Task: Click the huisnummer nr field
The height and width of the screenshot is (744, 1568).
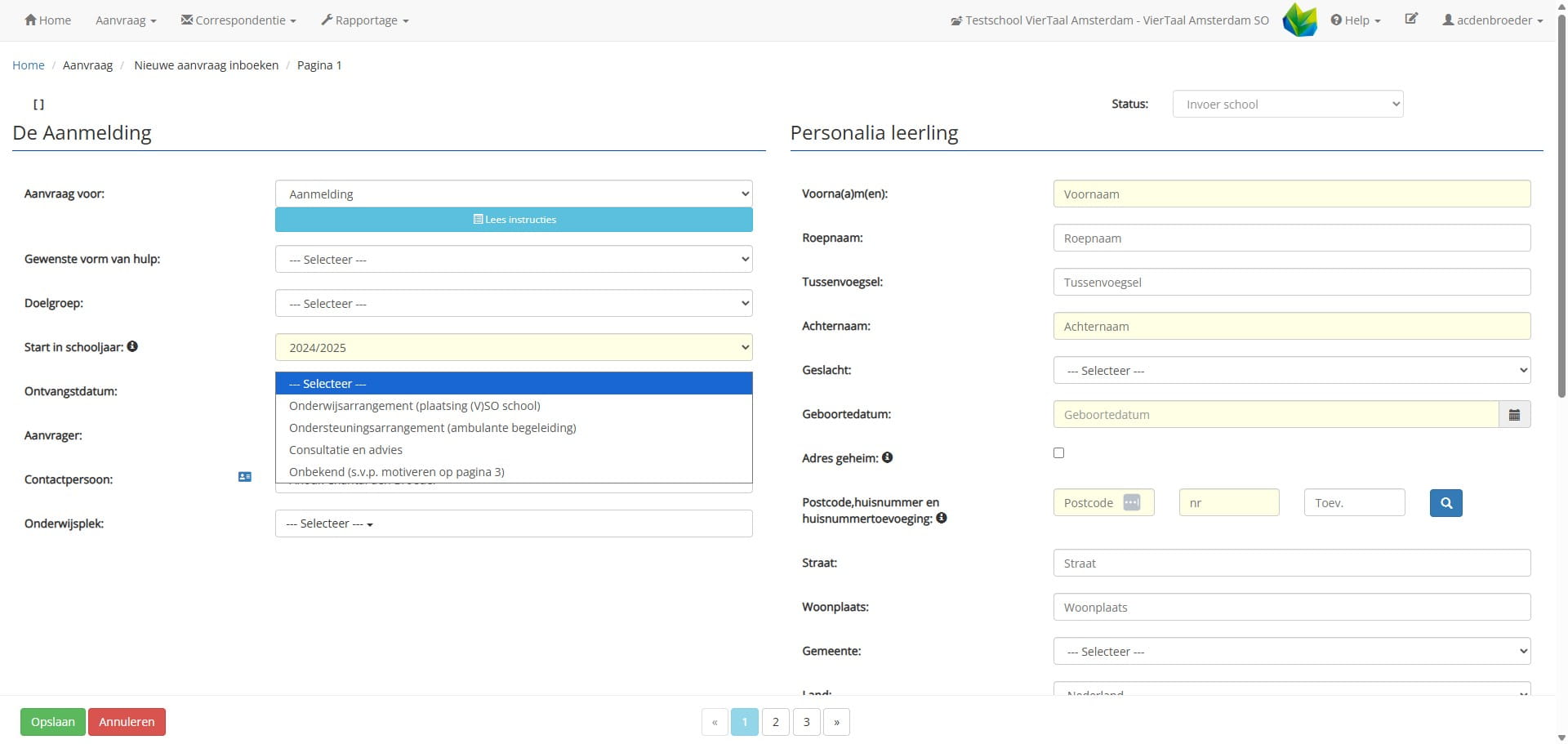Action: [x=1229, y=502]
